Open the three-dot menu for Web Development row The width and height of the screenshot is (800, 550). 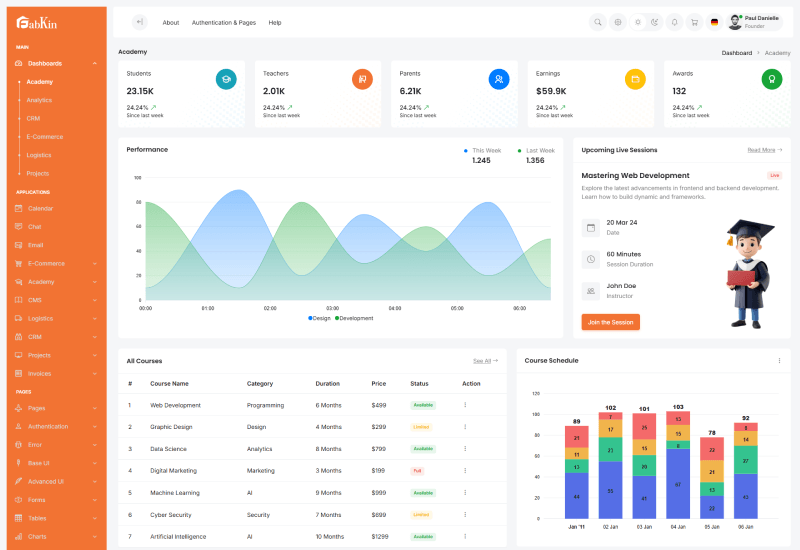pos(465,405)
